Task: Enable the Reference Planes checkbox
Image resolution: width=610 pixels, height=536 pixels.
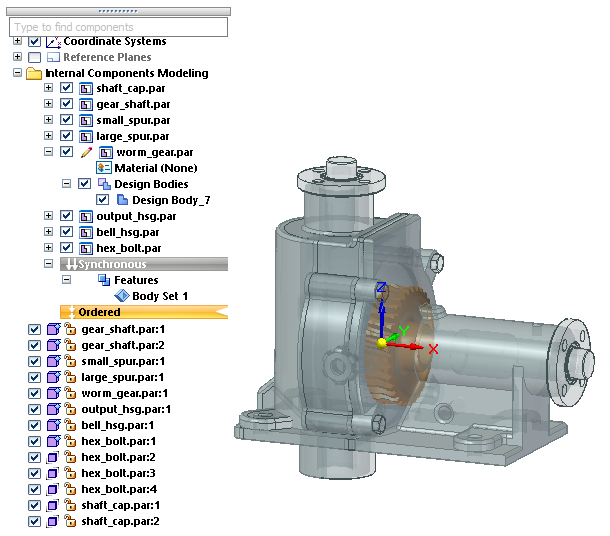Action: 34,58
